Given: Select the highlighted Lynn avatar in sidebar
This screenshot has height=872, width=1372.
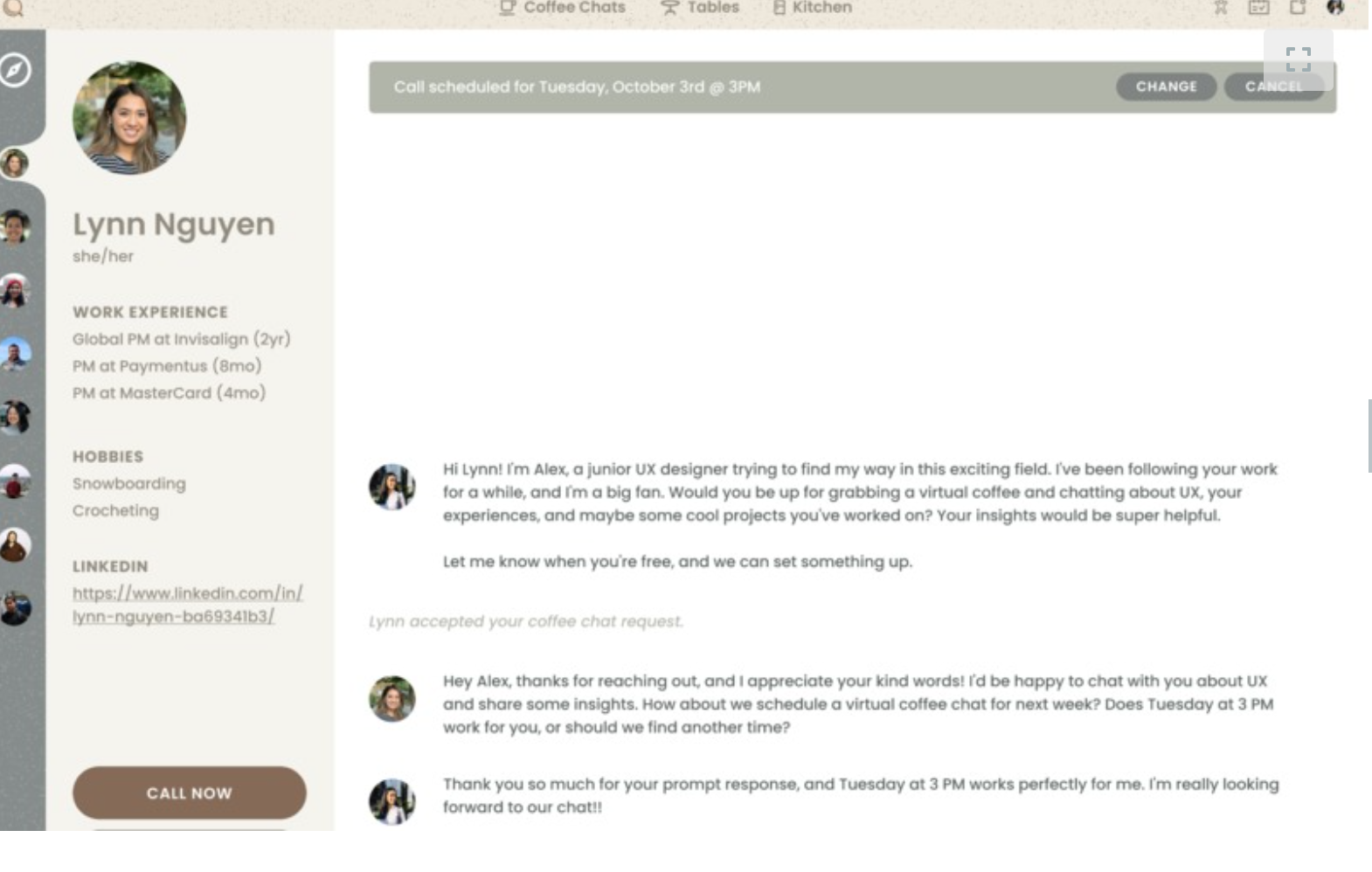Looking at the screenshot, I should [15, 163].
